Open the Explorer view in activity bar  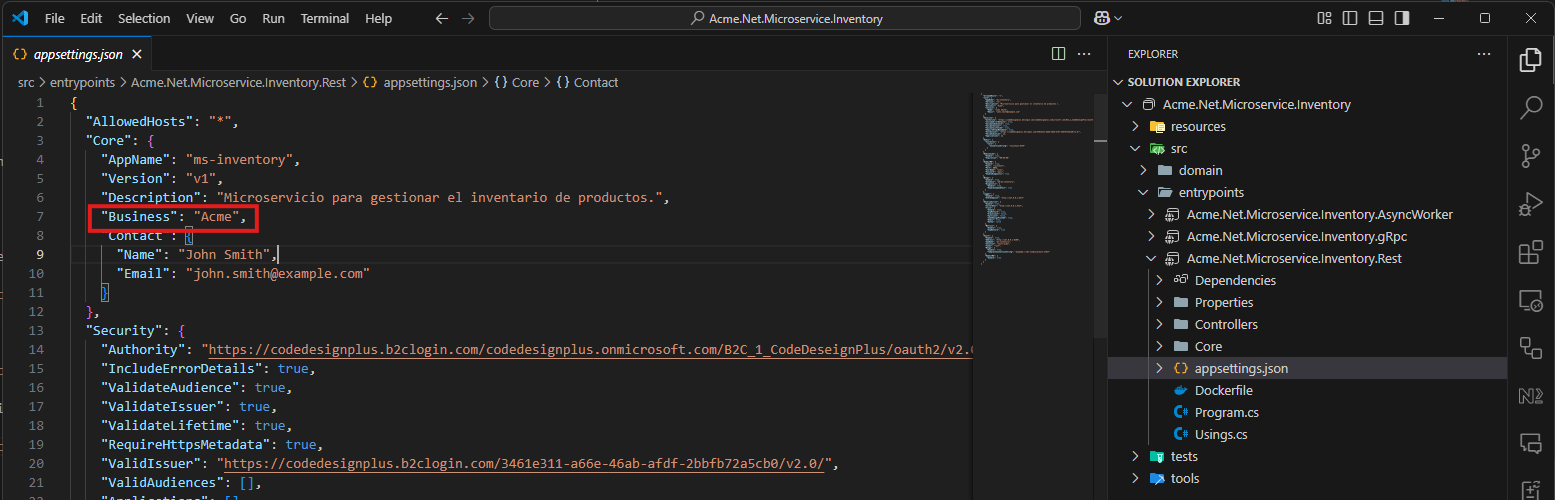coord(1530,60)
